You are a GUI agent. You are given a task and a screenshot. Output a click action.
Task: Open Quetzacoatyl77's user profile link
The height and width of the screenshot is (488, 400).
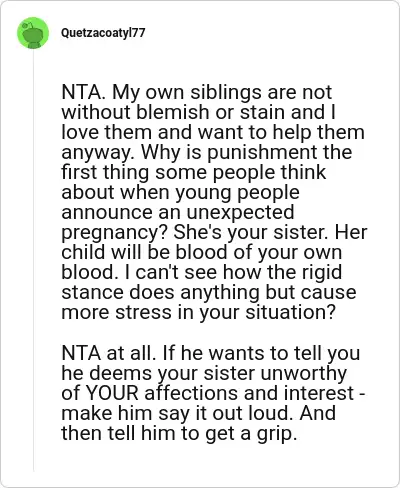pos(103,33)
